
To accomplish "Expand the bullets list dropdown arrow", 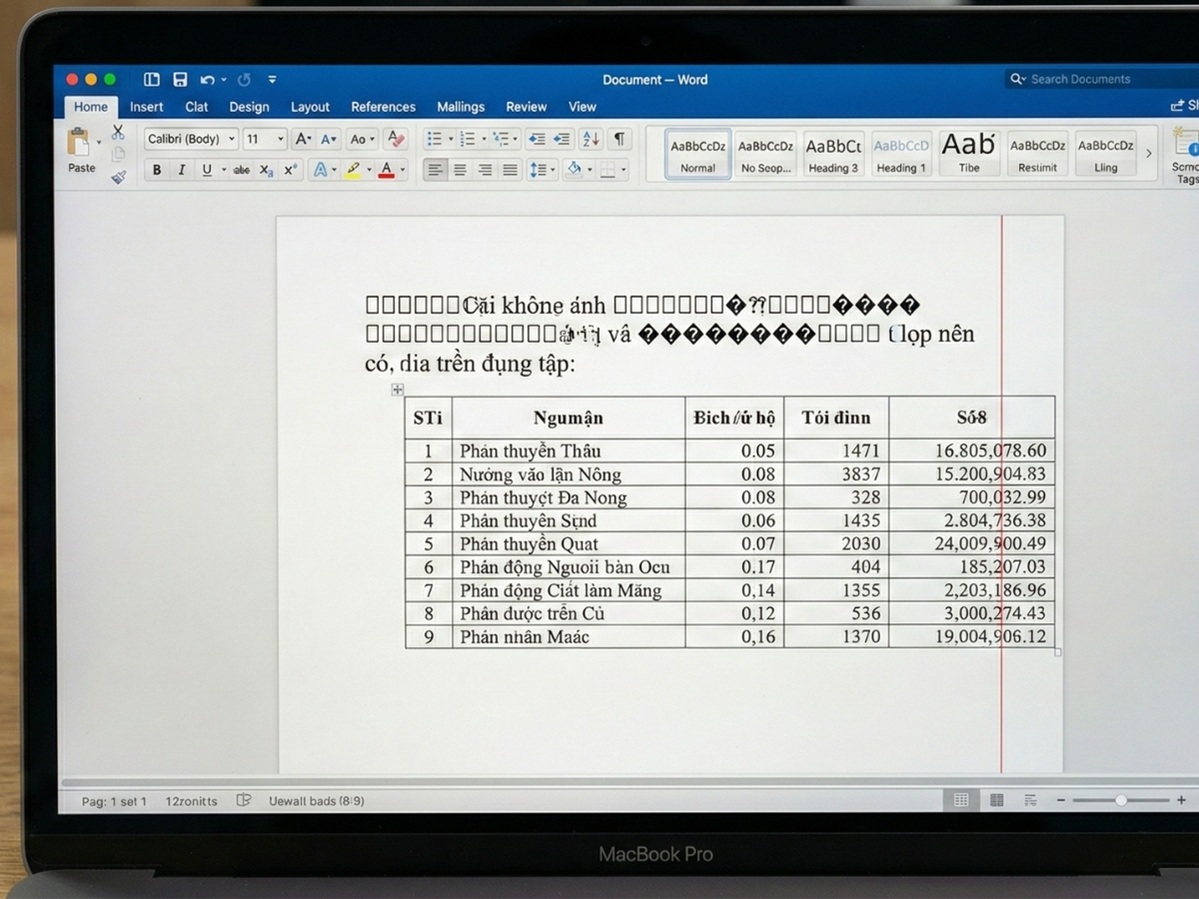I will 450,139.
